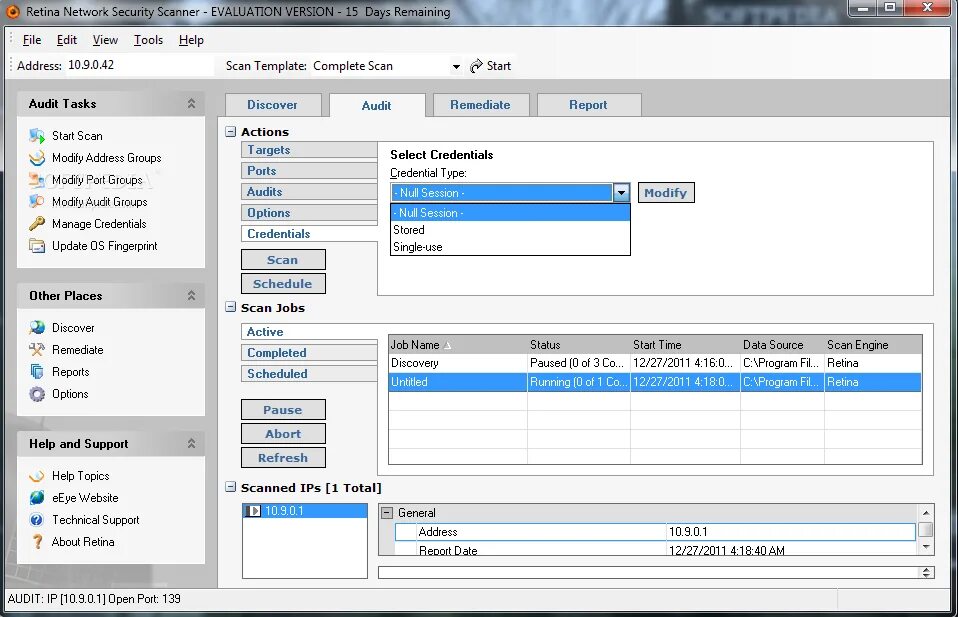Click the Scan button
Image resolution: width=958 pixels, height=617 pixels.
283,260
